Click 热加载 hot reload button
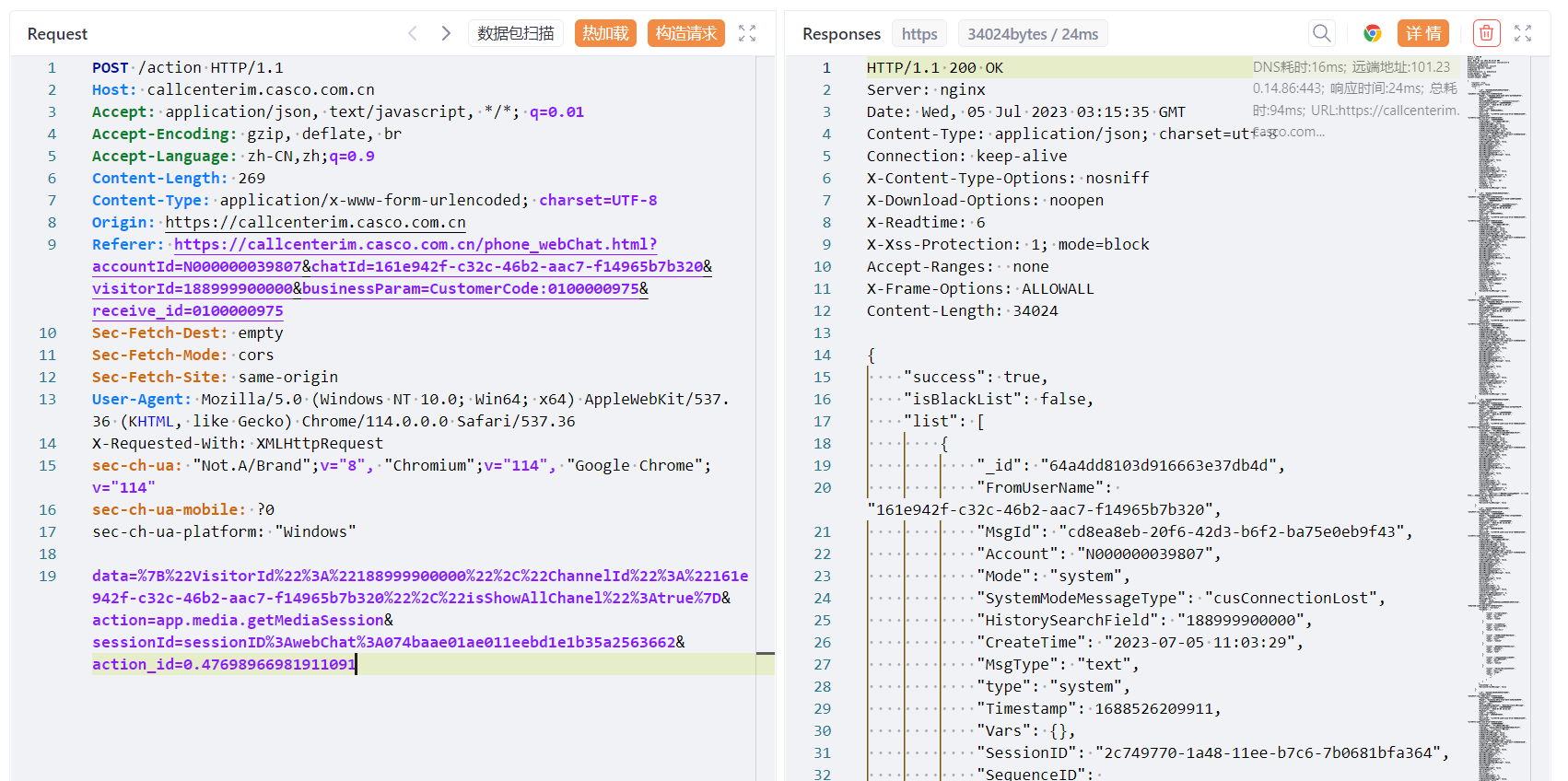This screenshot has height=781, width=1568. (x=605, y=33)
